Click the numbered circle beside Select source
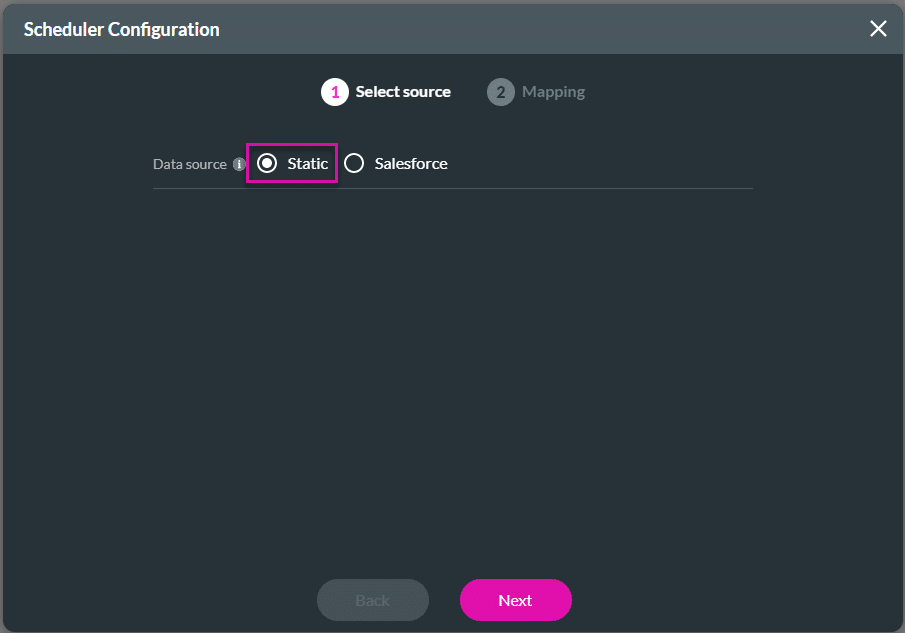905x633 pixels. [x=334, y=91]
